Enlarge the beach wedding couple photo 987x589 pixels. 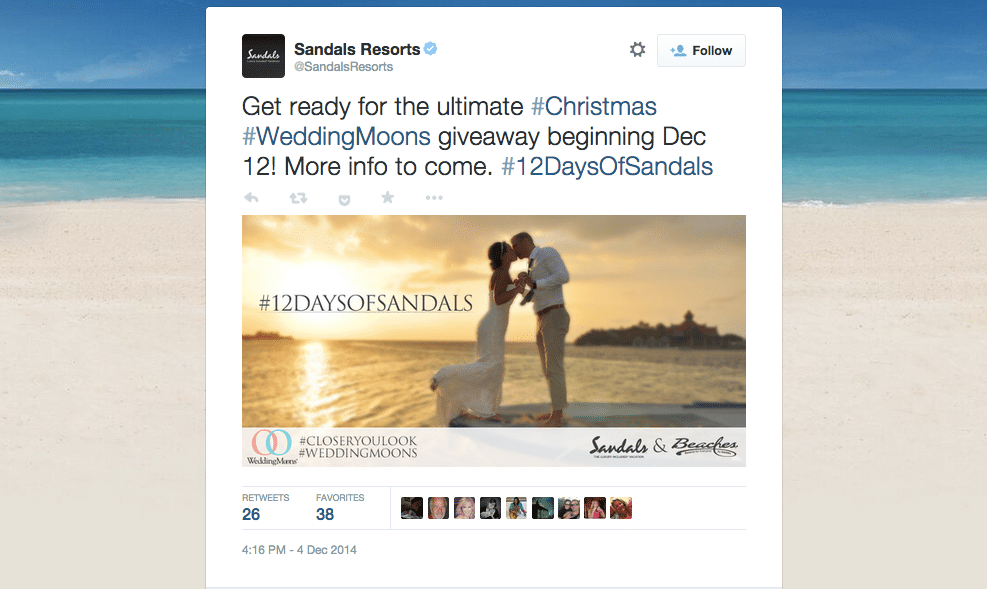(x=494, y=340)
